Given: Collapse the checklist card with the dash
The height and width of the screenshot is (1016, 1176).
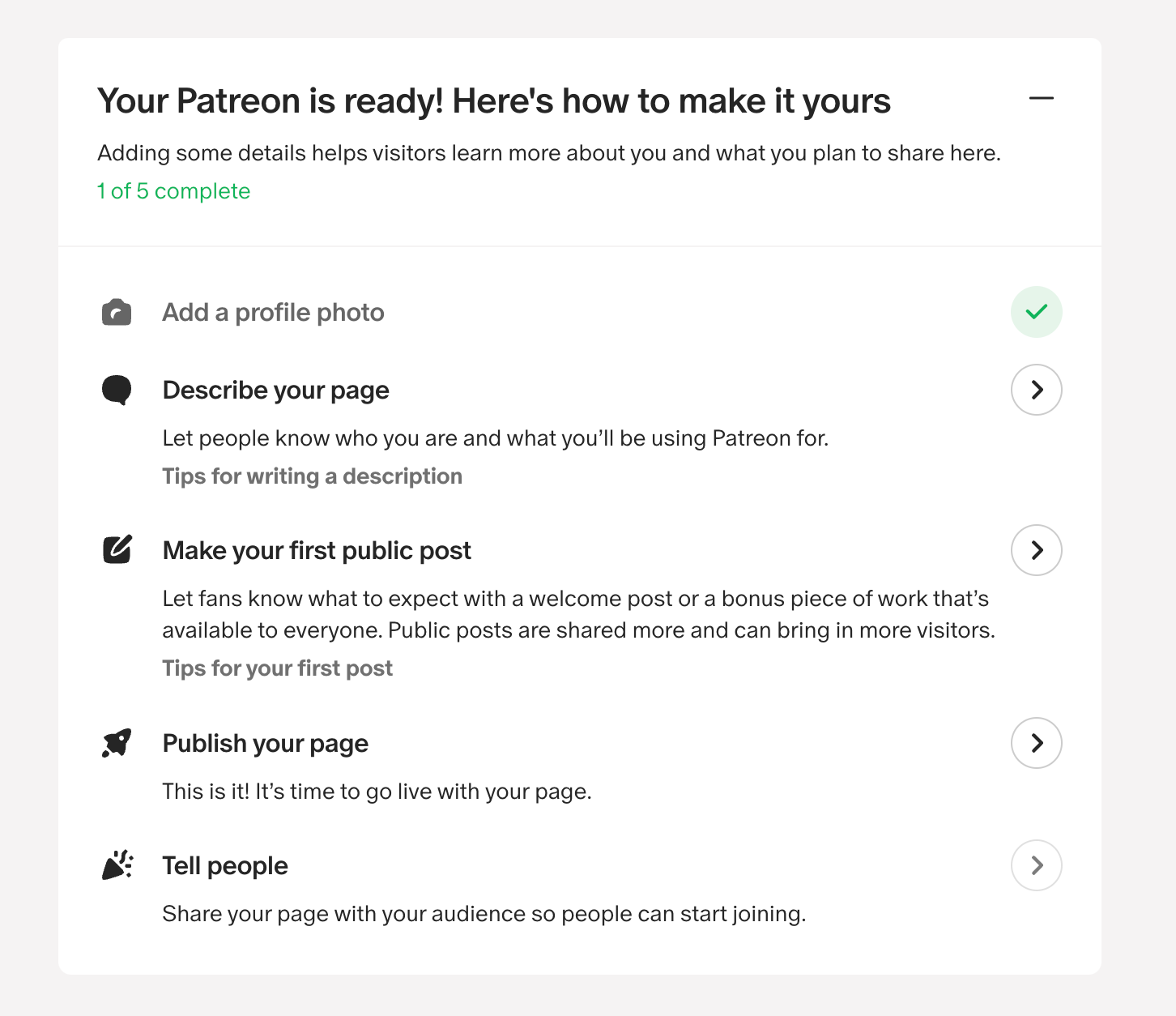Looking at the screenshot, I should 1042,98.
